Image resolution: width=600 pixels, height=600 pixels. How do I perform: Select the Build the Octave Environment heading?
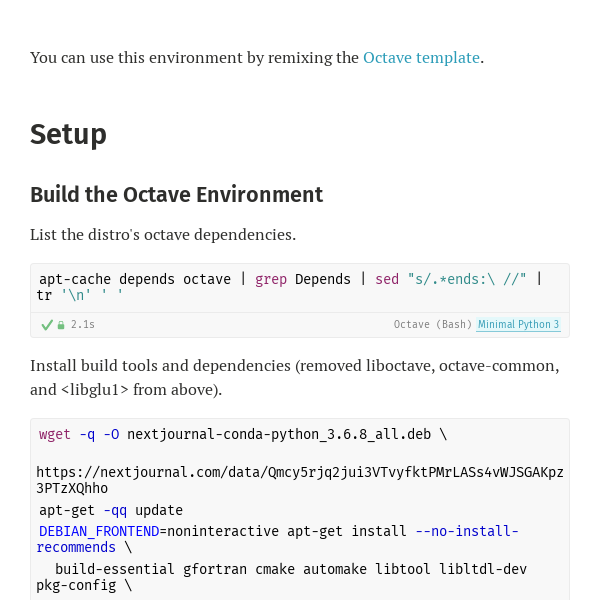point(177,194)
